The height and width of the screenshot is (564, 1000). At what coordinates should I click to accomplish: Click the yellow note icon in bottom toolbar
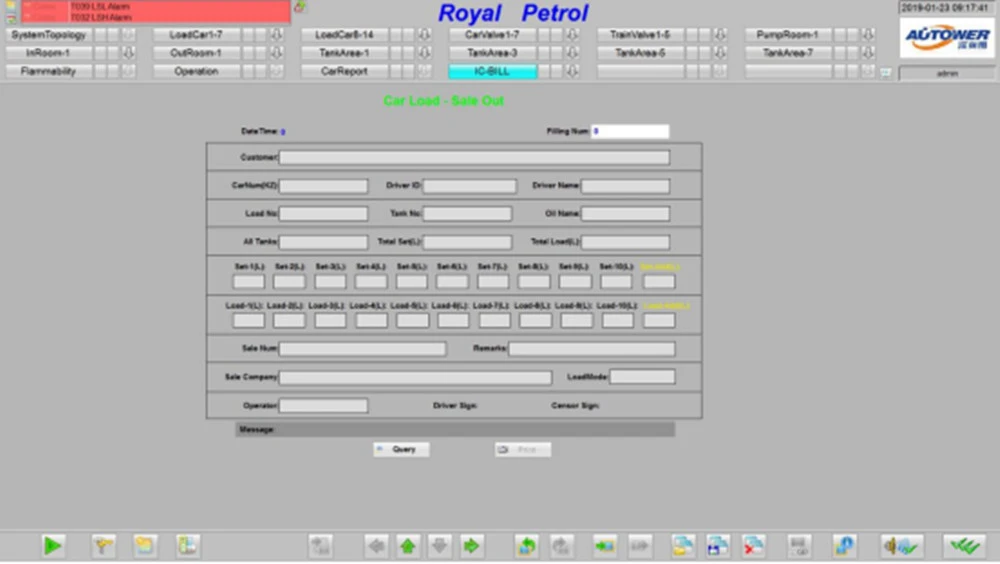(x=145, y=546)
